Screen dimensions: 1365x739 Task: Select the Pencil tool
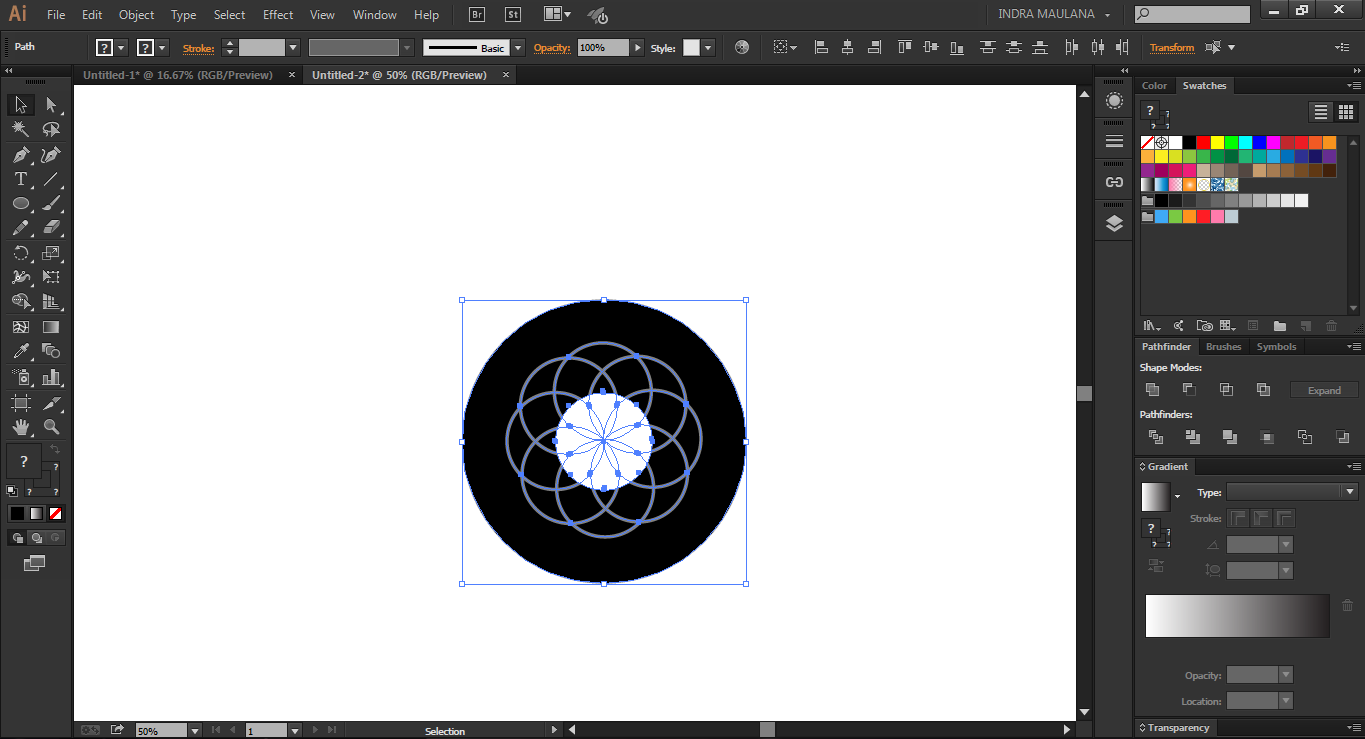[x=20, y=228]
